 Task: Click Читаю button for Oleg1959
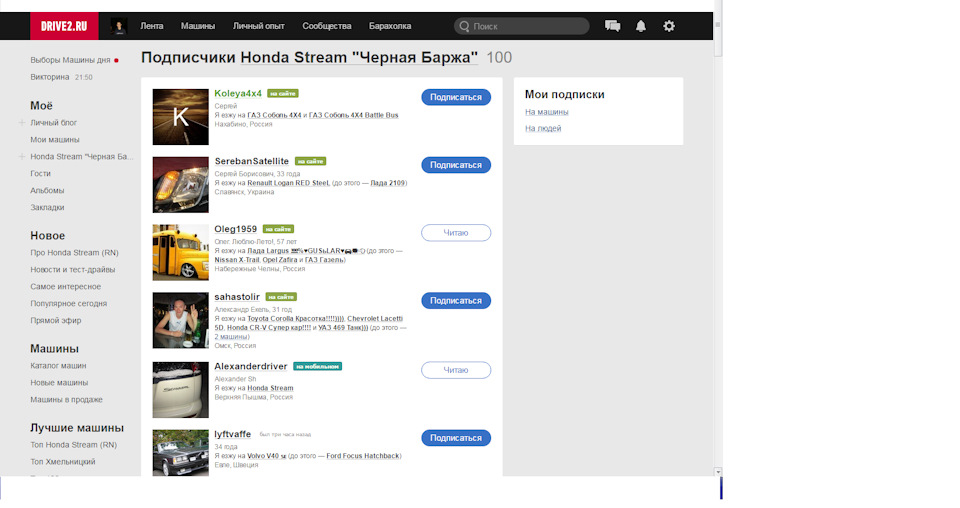click(456, 233)
